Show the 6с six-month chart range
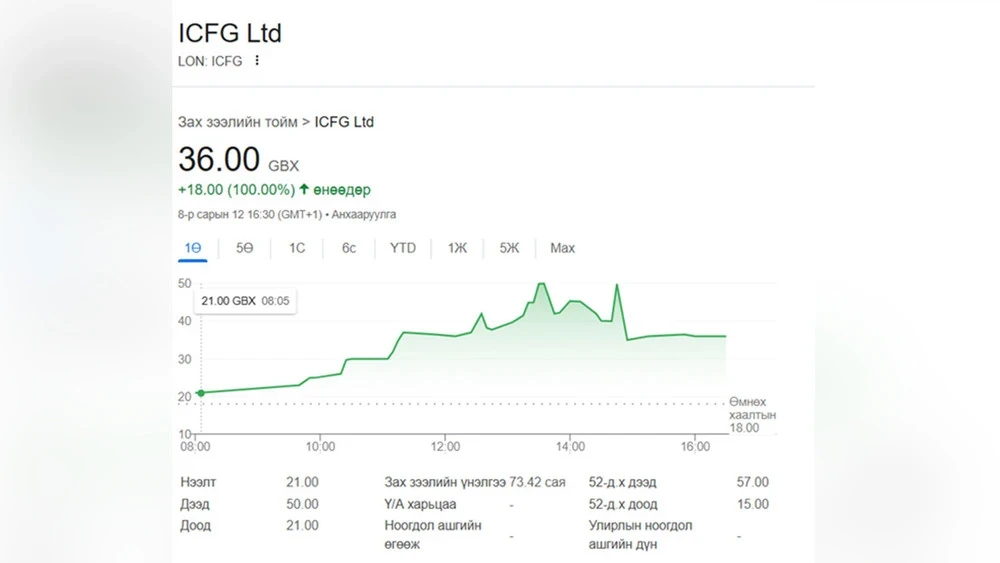 pyautogui.click(x=348, y=248)
